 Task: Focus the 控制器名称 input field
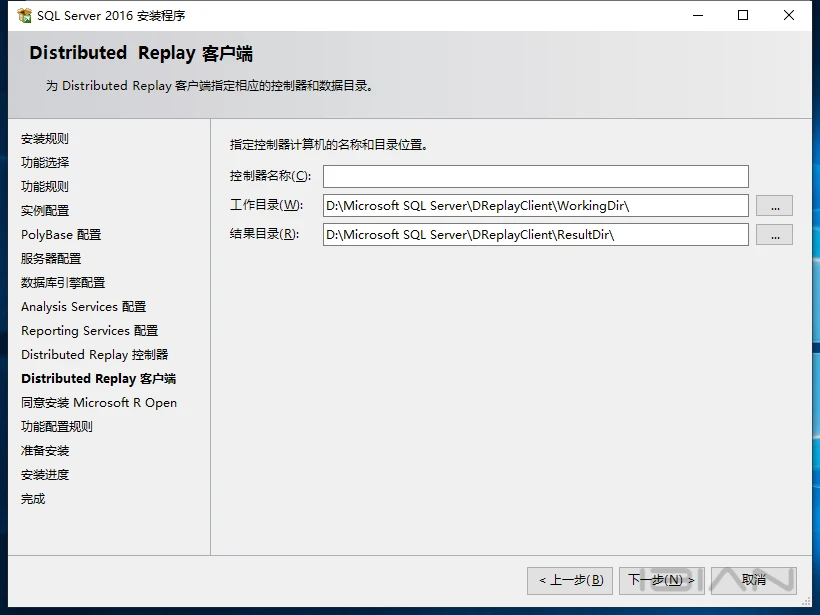536,176
